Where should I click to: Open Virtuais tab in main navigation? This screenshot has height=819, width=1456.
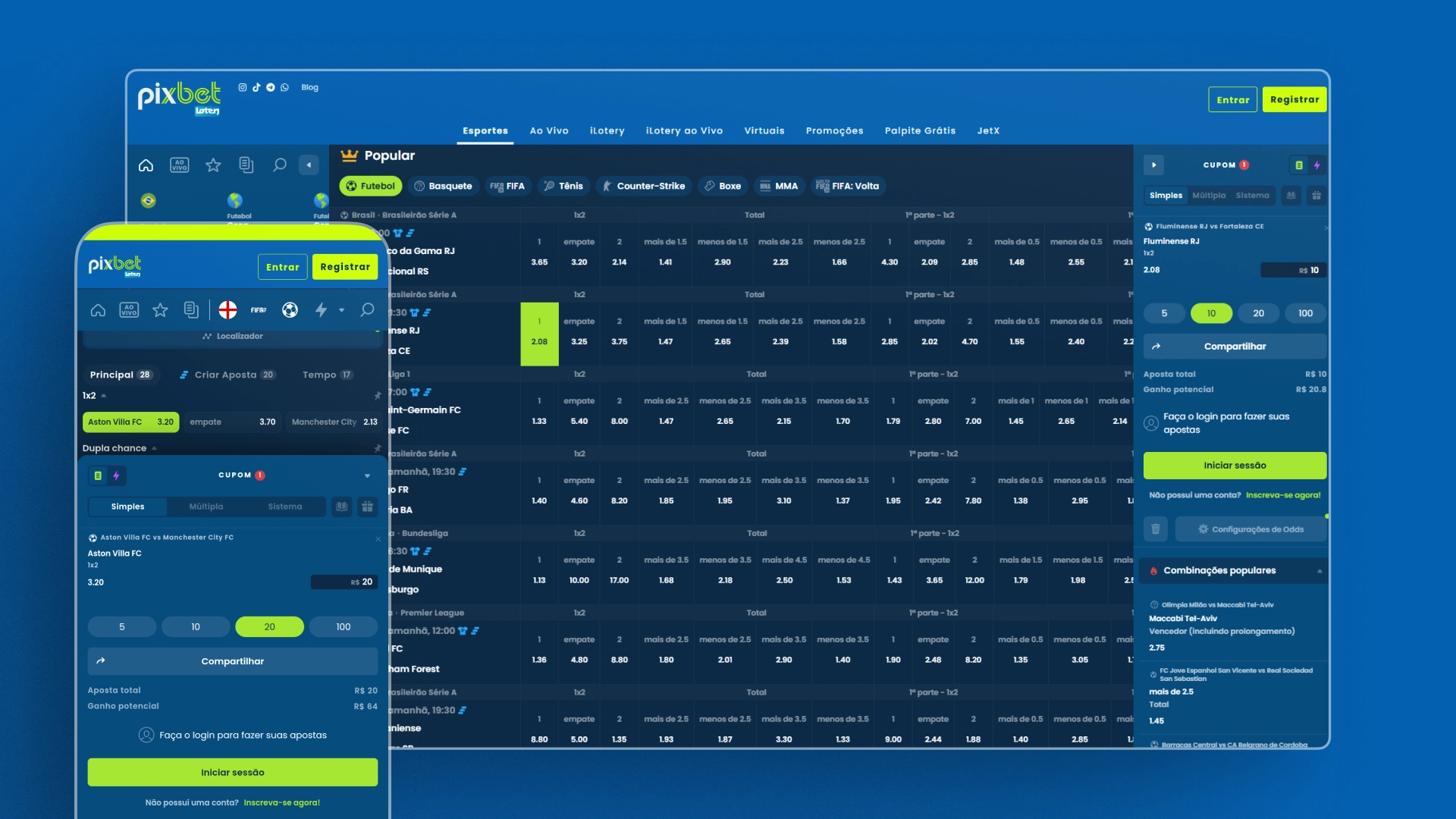point(764,130)
